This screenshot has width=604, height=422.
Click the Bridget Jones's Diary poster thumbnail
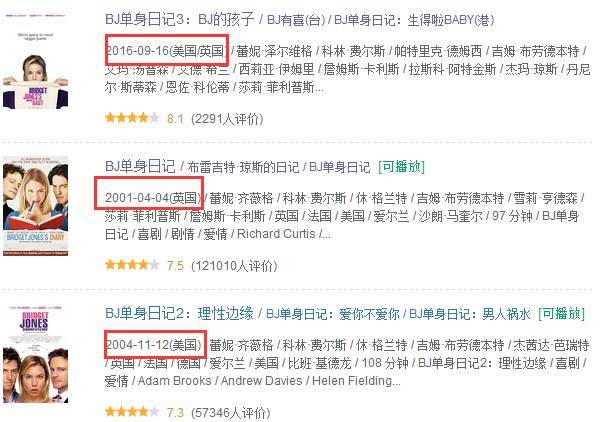[35, 206]
